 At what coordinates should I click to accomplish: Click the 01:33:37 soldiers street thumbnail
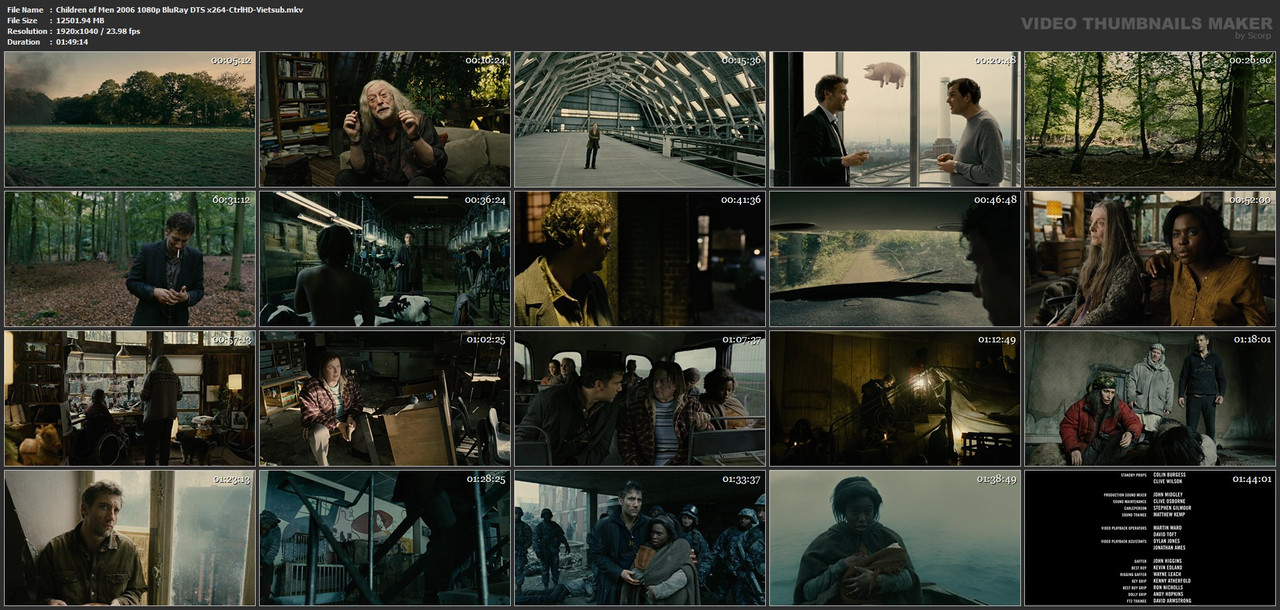coord(640,538)
